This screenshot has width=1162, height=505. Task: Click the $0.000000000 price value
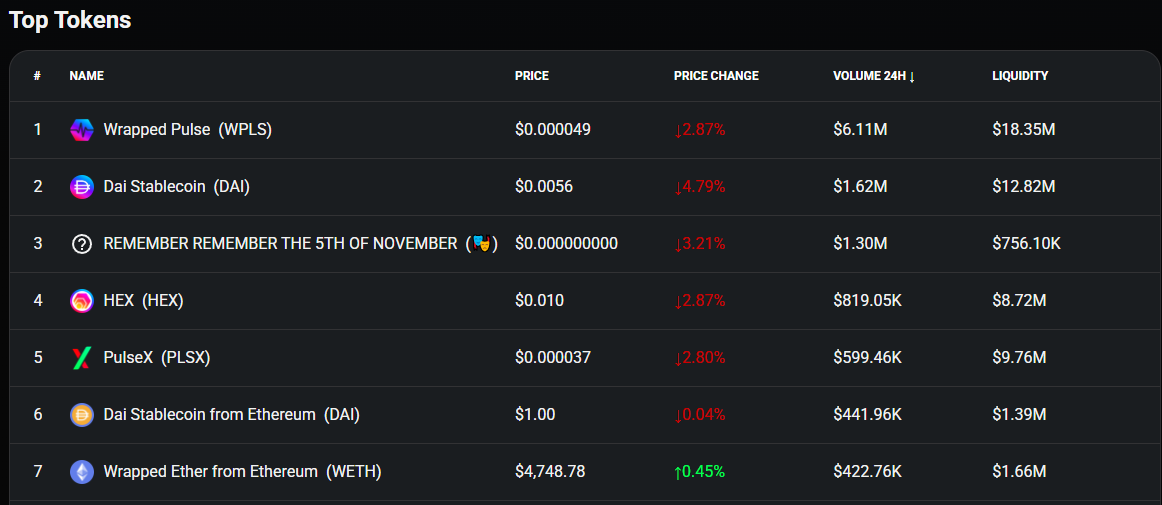pos(566,243)
